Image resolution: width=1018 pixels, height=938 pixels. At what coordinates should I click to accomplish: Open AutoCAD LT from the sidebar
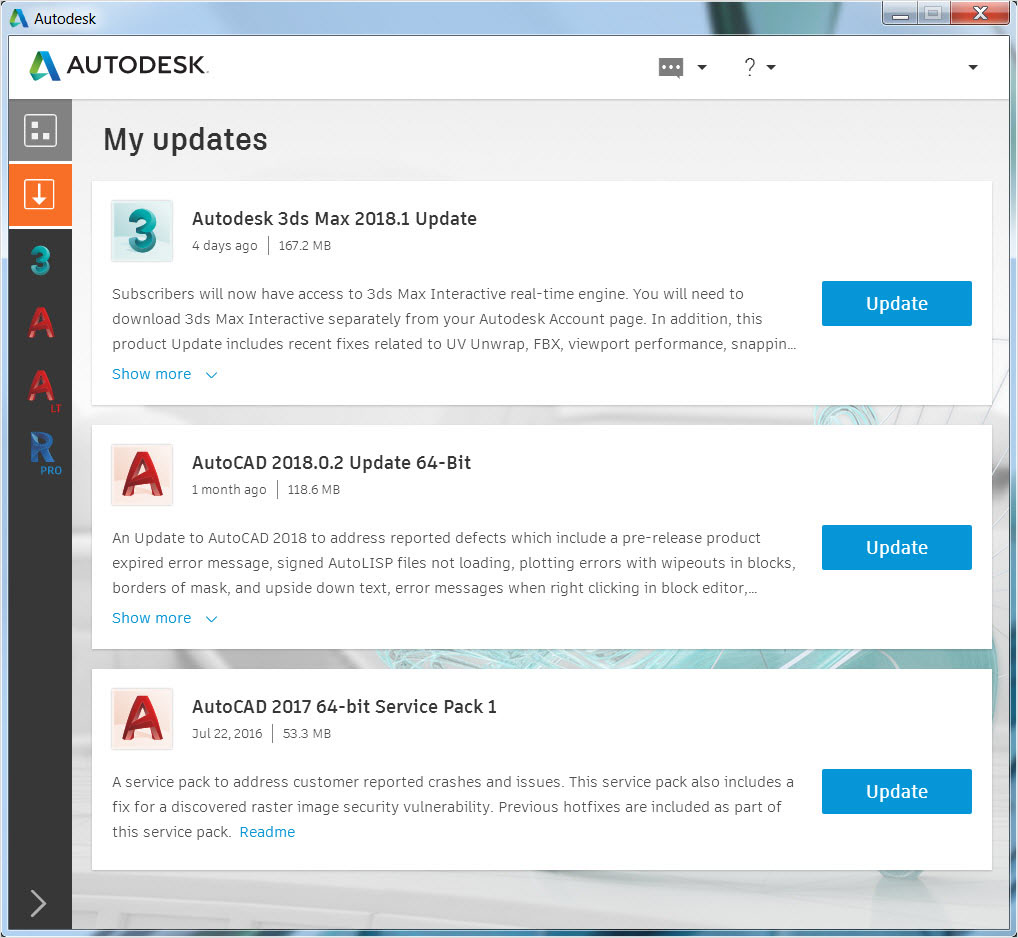pyautogui.click(x=43, y=390)
